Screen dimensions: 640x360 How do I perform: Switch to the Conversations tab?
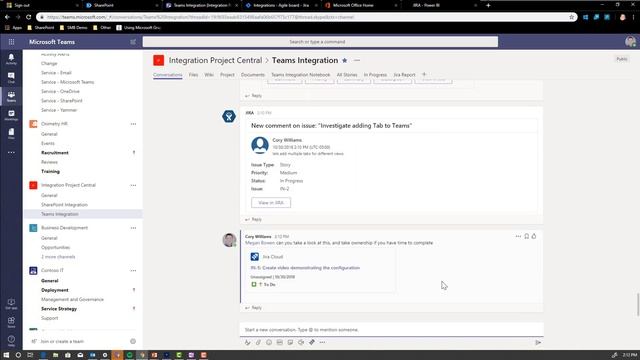pyautogui.click(x=167, y=75)
